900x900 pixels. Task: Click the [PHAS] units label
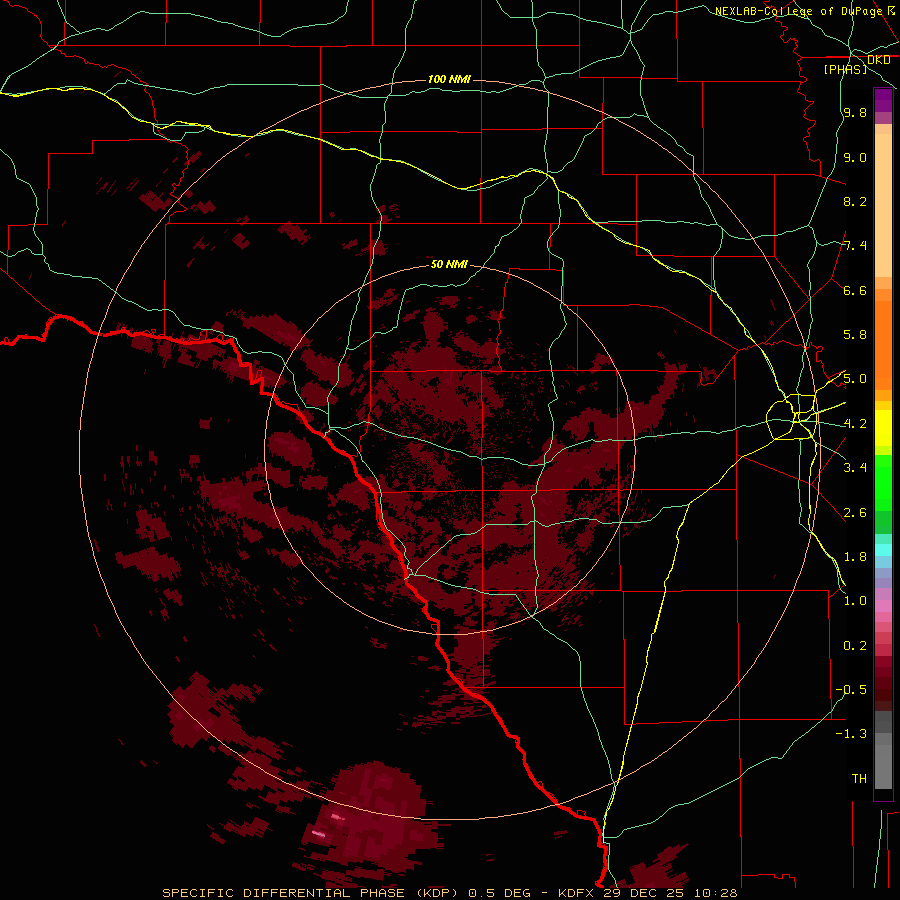pos(845,69)
